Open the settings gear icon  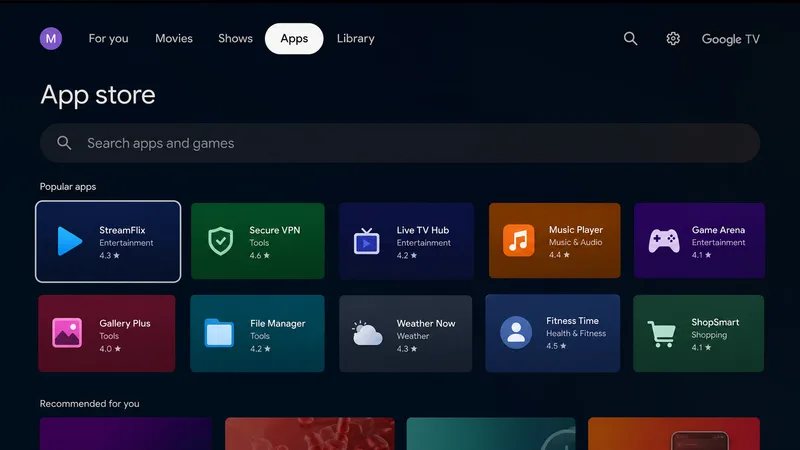coord(673,39)
